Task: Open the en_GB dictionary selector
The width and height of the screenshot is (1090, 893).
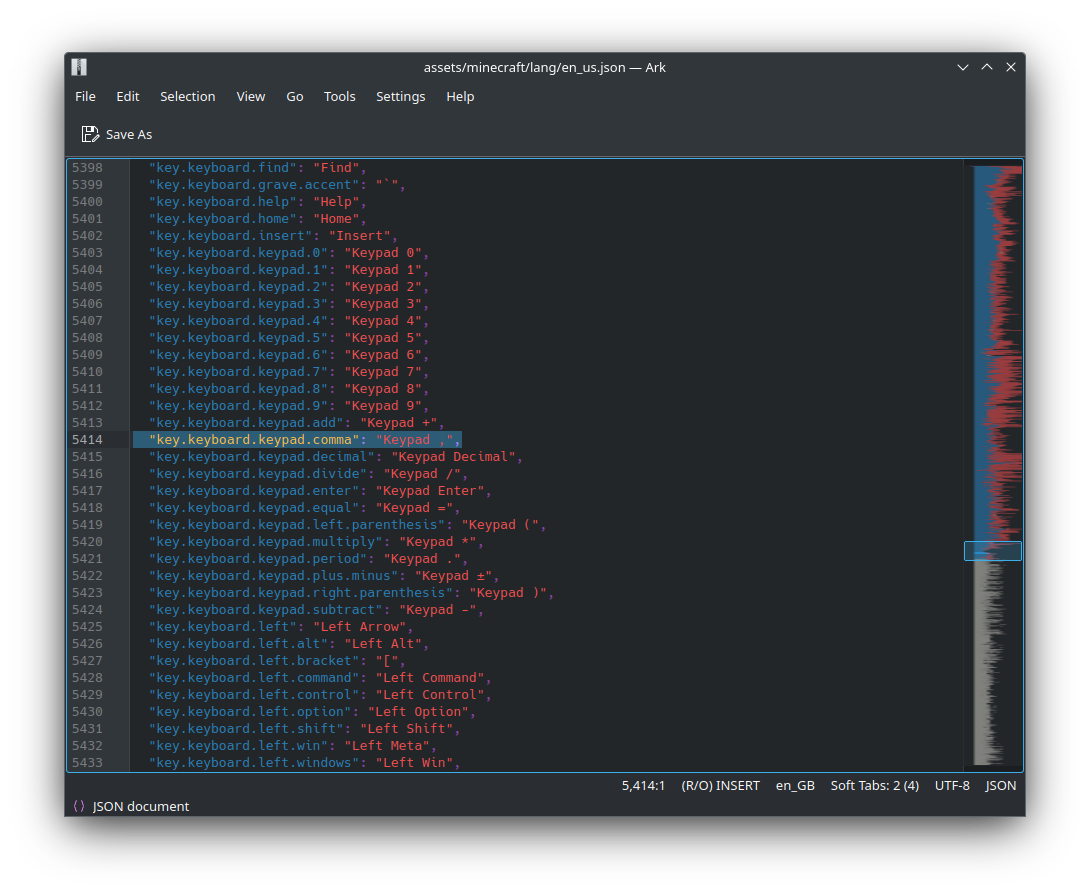Action: 795,785
